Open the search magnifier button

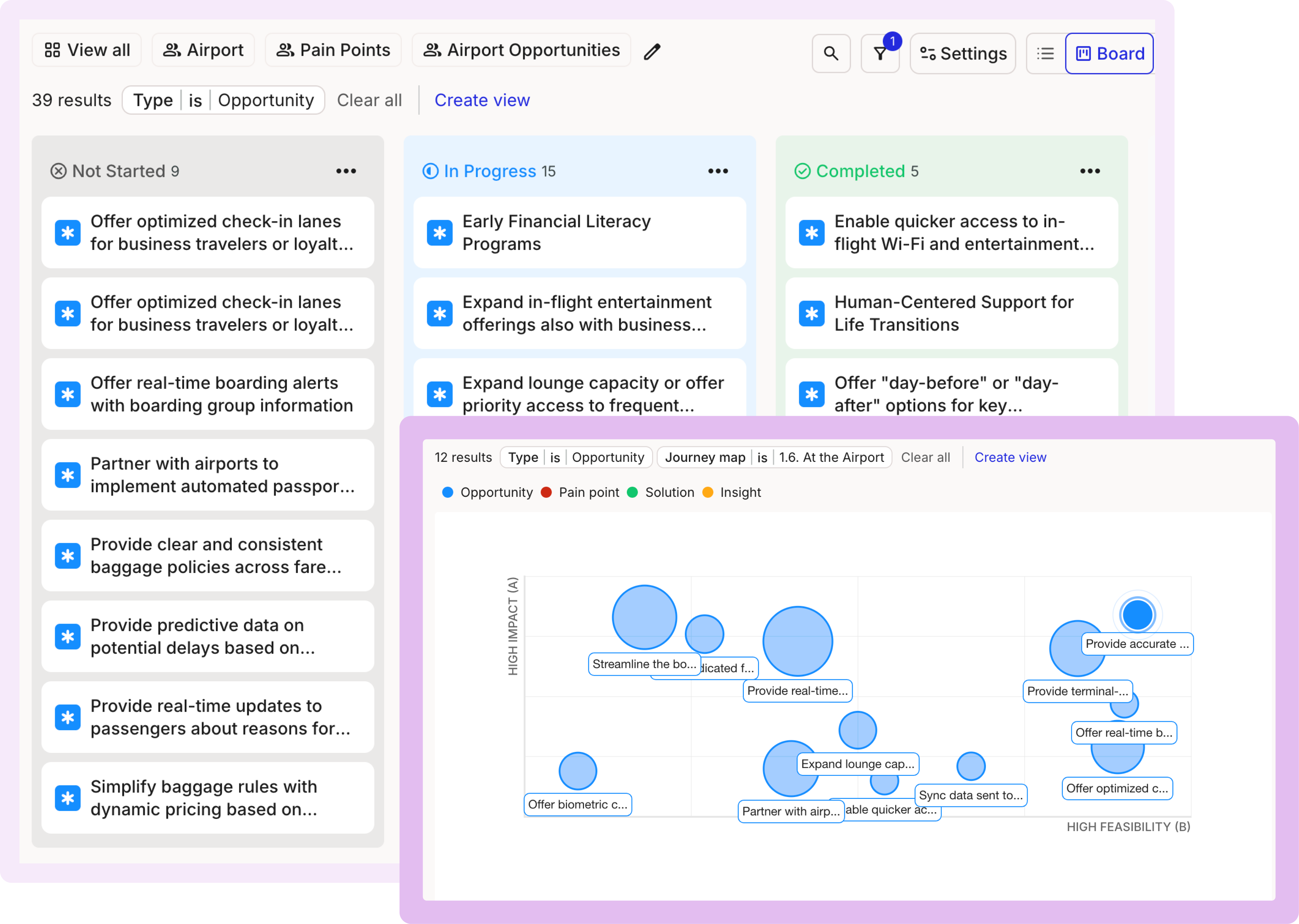click(x=831, y=53)
